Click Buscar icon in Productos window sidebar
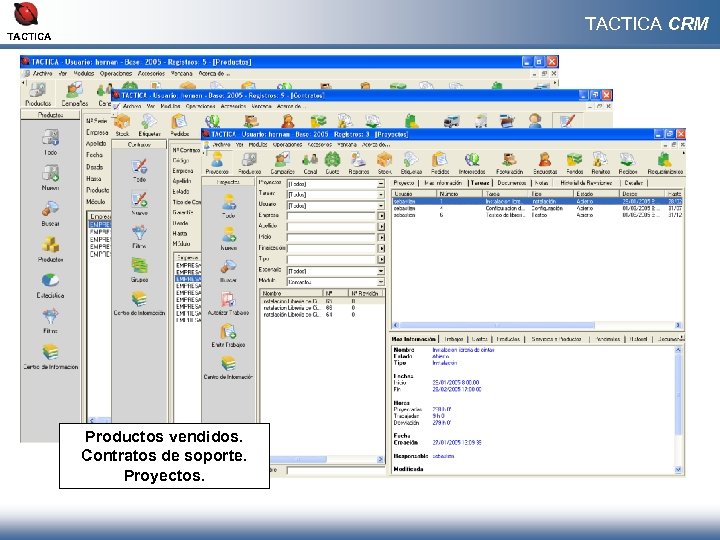Screen dimensions: 720x540 [x=51, y=213]
